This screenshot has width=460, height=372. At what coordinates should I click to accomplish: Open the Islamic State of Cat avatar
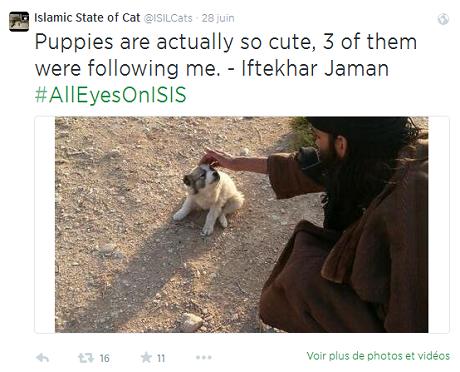[19, 22]
